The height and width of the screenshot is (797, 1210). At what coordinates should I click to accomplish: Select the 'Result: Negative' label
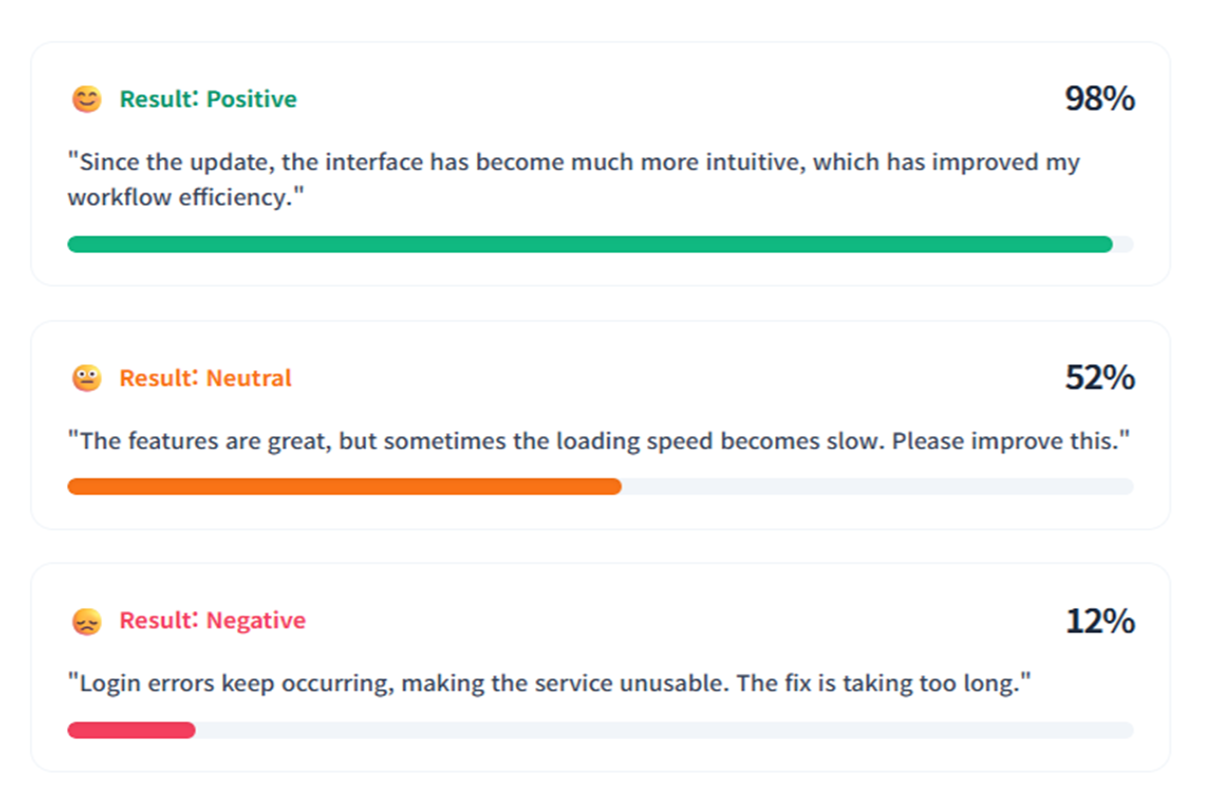212,621
